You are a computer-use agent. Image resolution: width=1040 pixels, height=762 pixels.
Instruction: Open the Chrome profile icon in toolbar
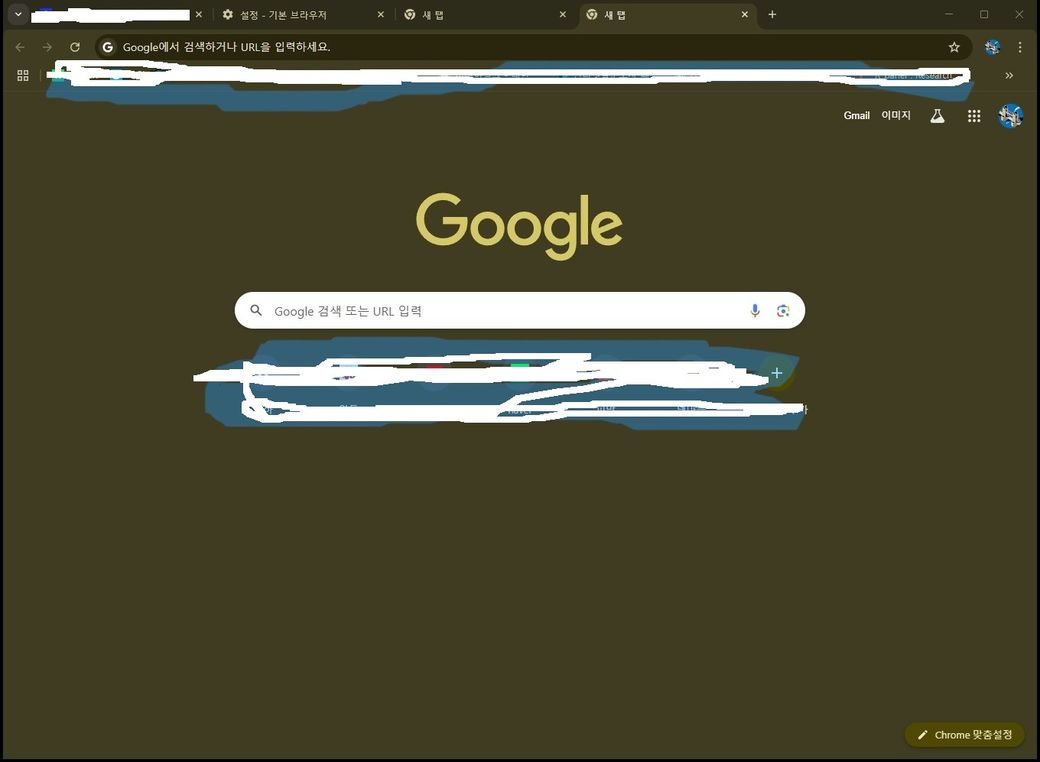992,47
